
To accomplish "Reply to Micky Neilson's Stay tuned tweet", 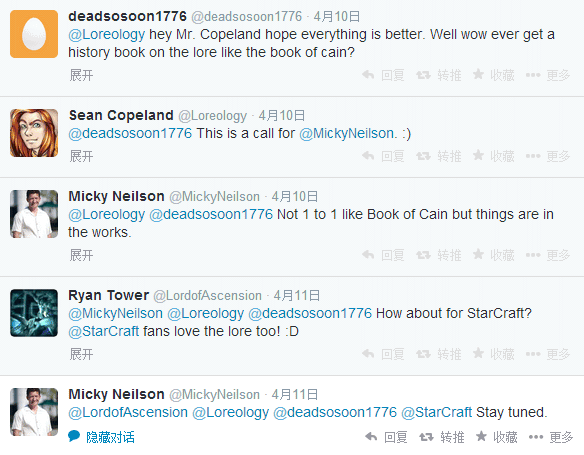I will (x=386, y=437).
